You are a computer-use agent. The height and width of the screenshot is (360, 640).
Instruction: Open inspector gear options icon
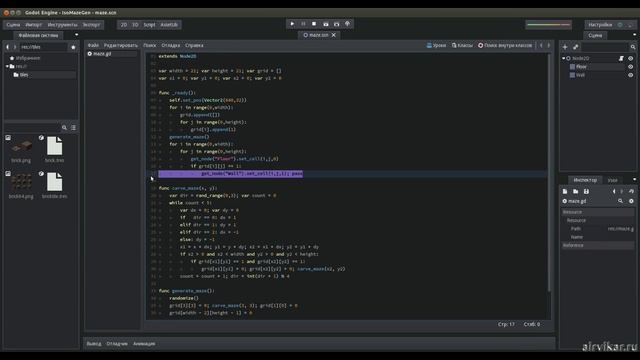(631, 201)
